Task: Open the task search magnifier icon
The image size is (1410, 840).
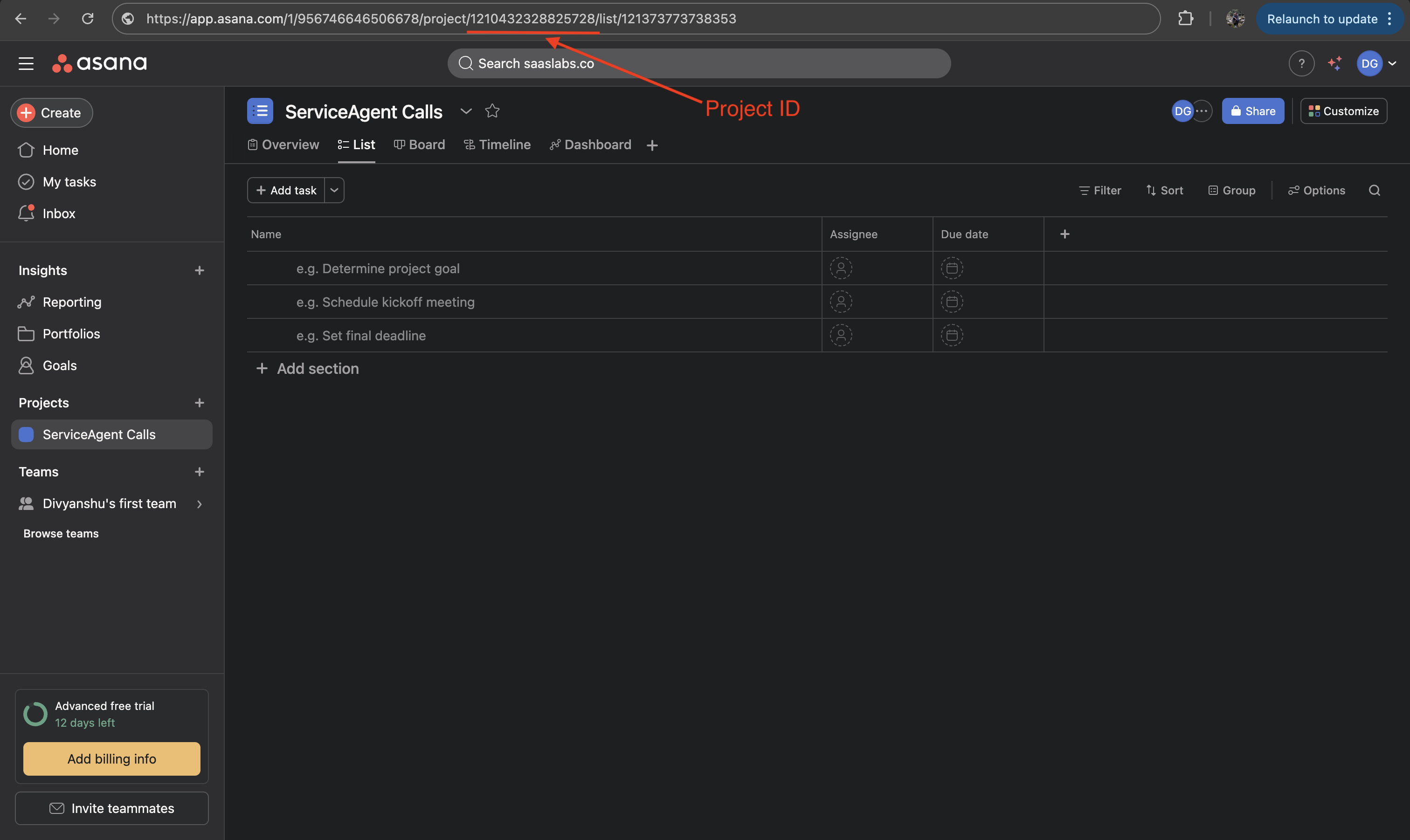Action: (1374, 190)
